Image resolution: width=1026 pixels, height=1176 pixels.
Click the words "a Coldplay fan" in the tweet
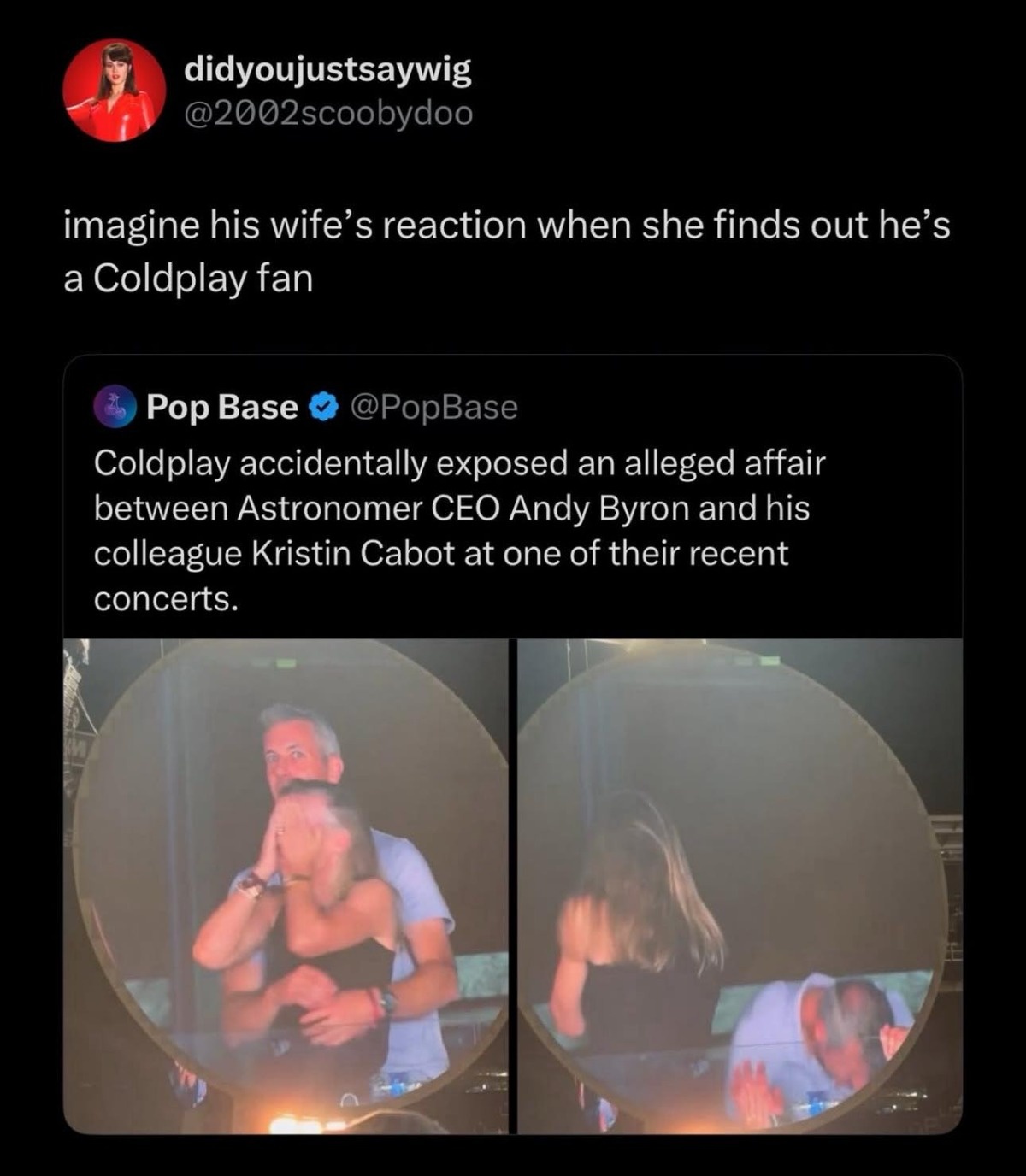(x=188, y=279)
